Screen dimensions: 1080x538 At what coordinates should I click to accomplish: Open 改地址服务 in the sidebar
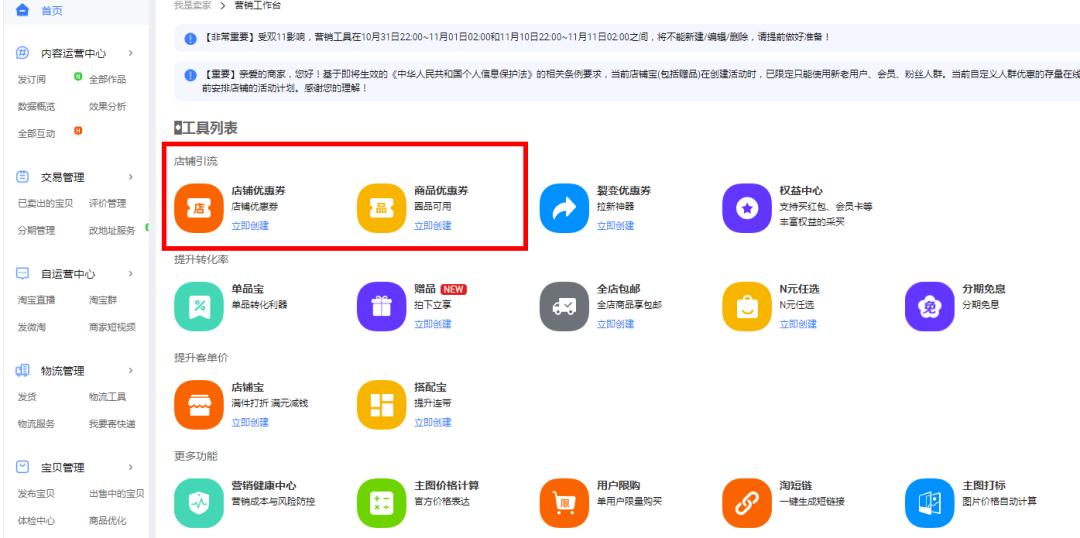point(112,231)
